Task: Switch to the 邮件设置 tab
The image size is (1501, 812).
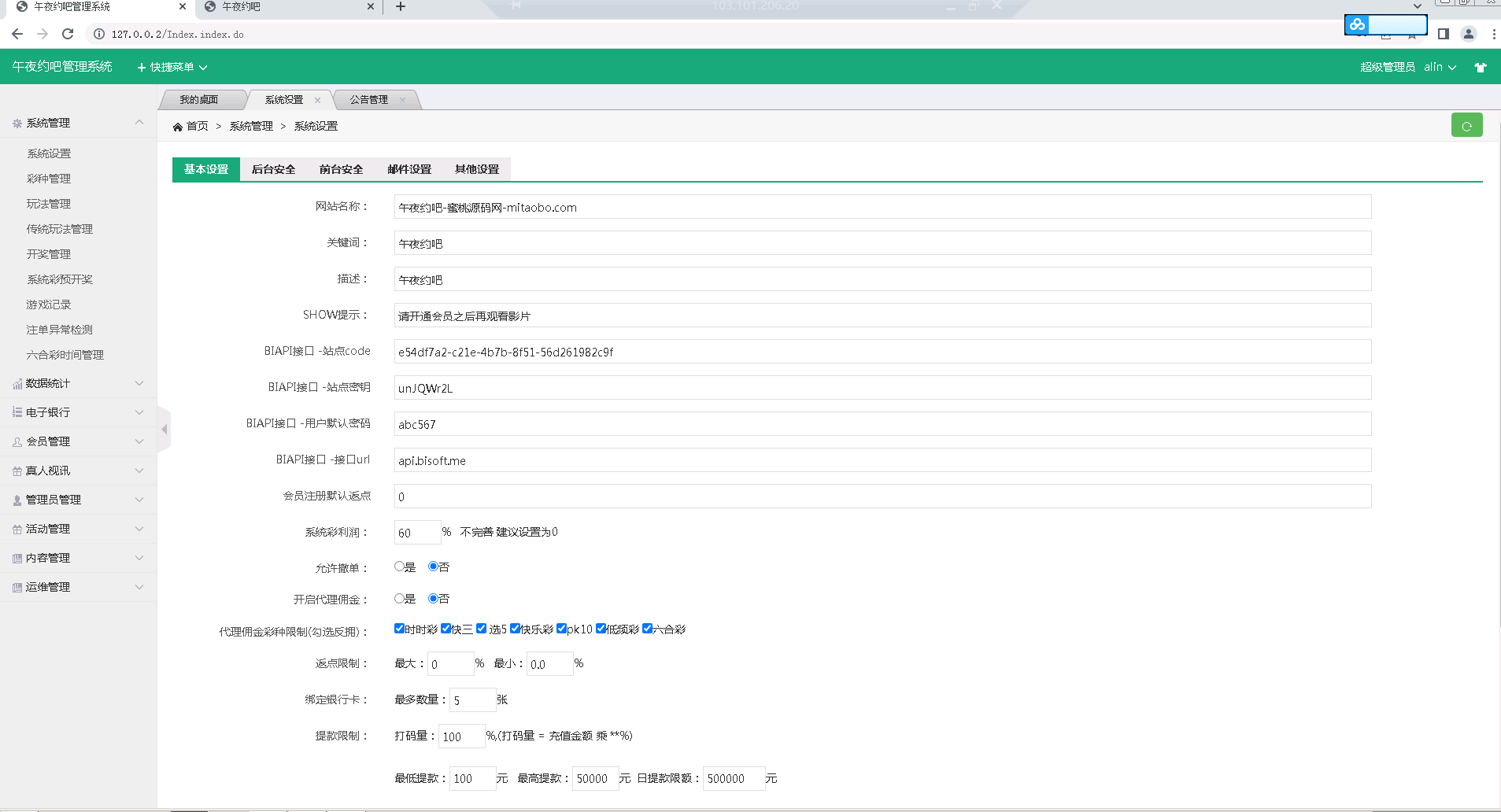Action: pos(409,169)
